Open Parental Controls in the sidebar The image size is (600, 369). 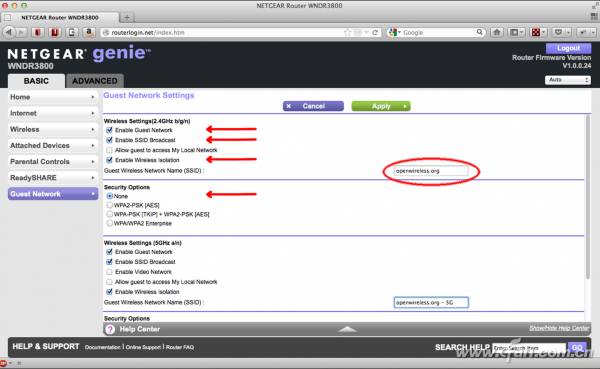pyautogui.click(x=52, y=162)
